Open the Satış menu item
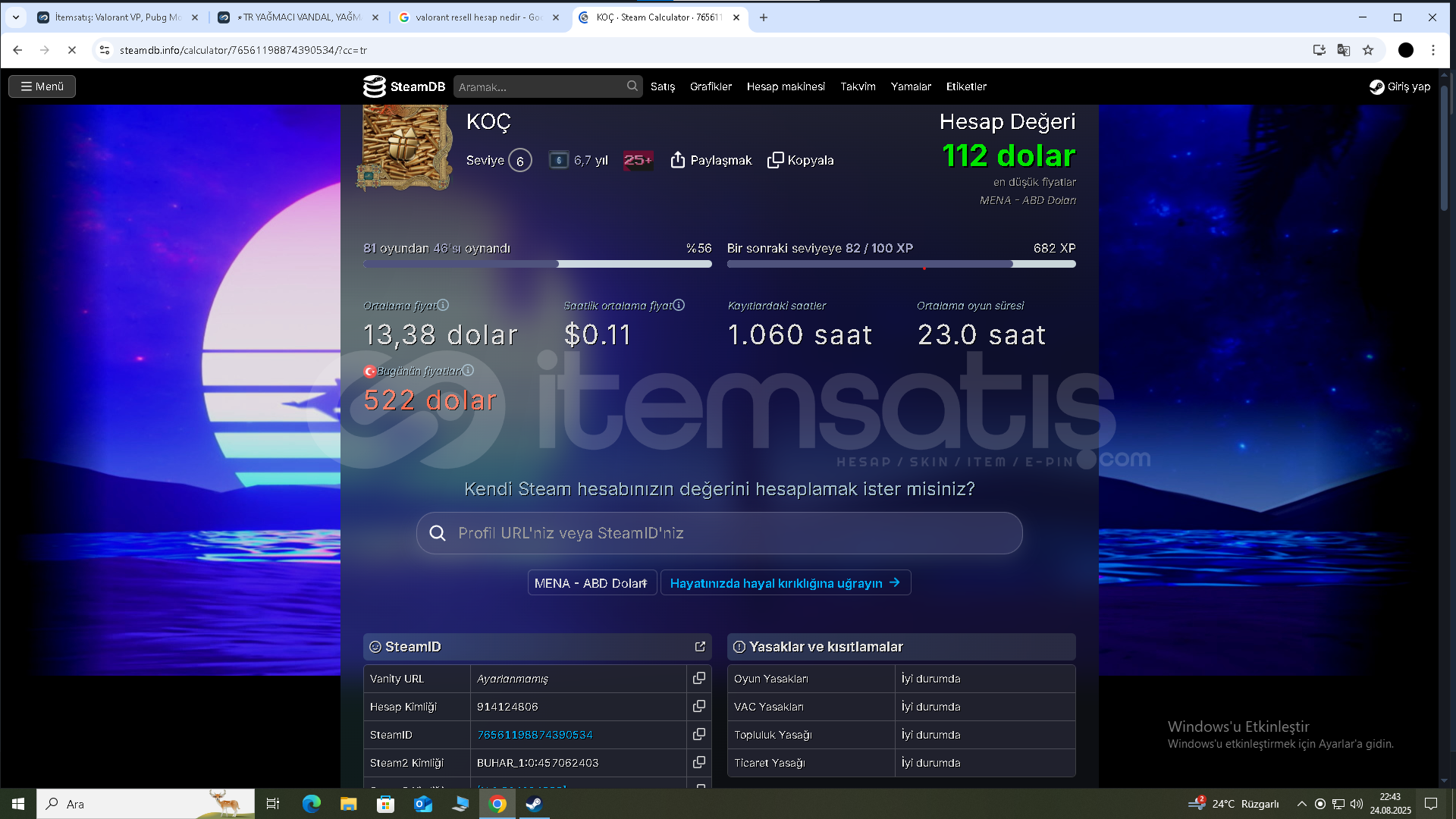 (662, 86)
